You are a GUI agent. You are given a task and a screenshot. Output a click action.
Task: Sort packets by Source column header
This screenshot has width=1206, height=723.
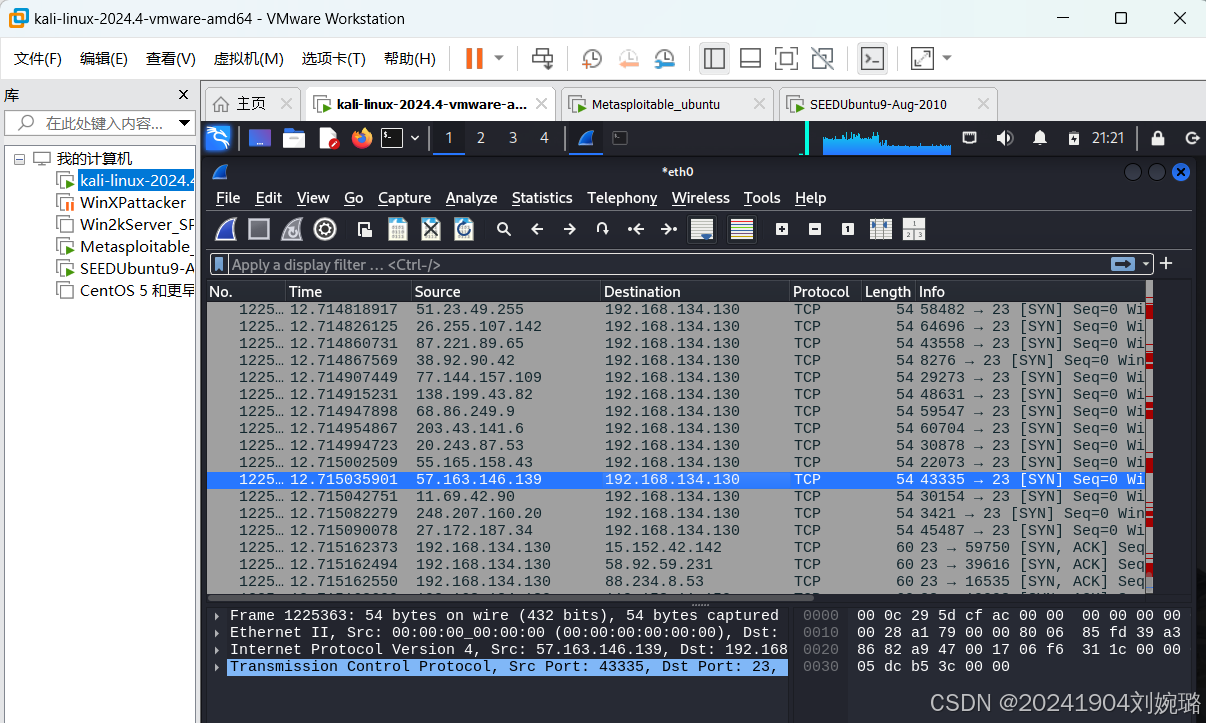click(x=507, y=292)
